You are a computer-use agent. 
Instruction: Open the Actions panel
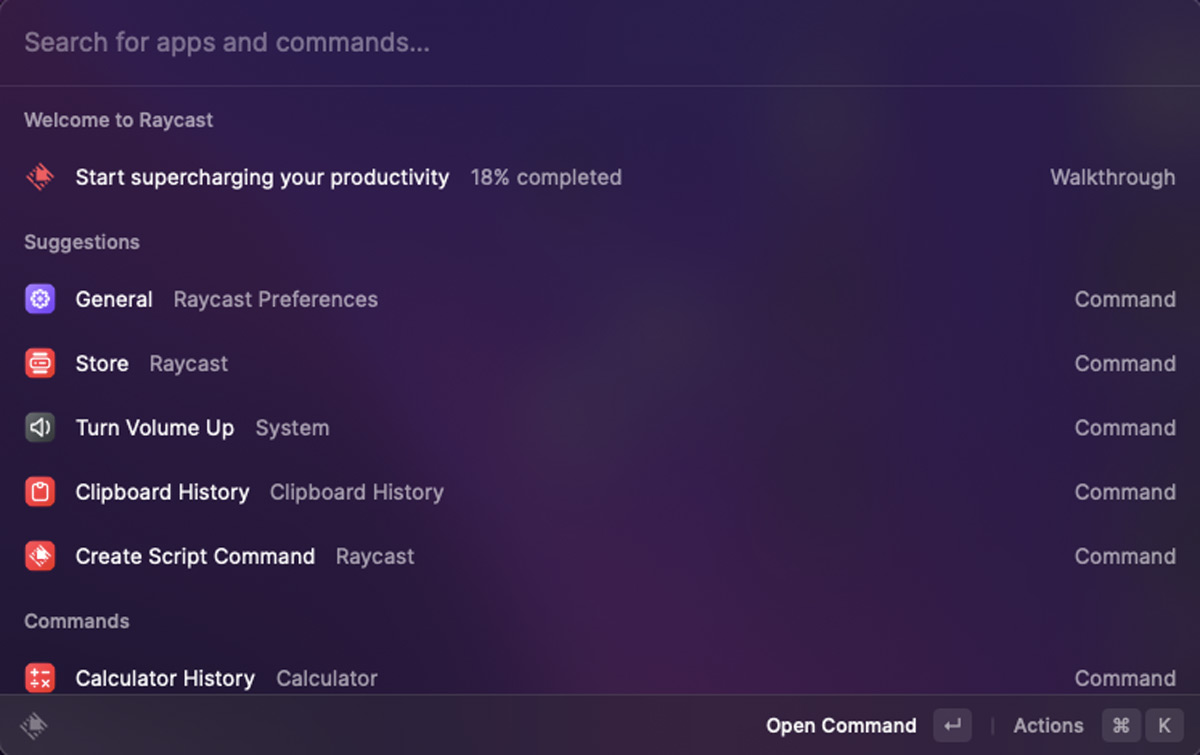[1047, 725]
